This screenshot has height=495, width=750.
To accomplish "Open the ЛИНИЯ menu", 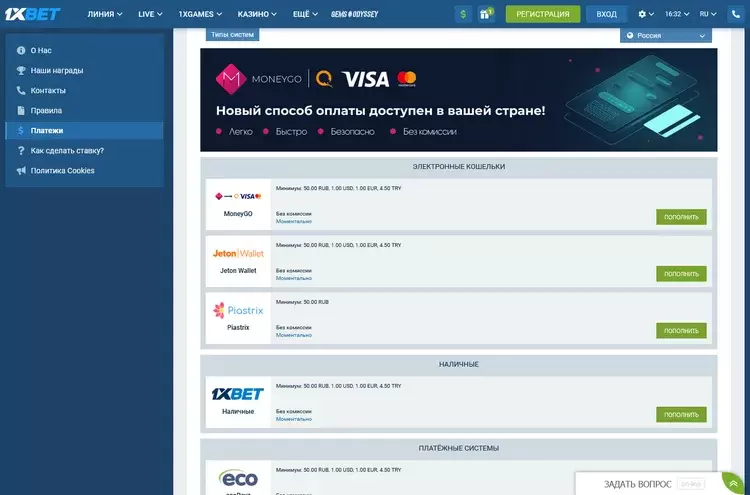I will 105,14.
